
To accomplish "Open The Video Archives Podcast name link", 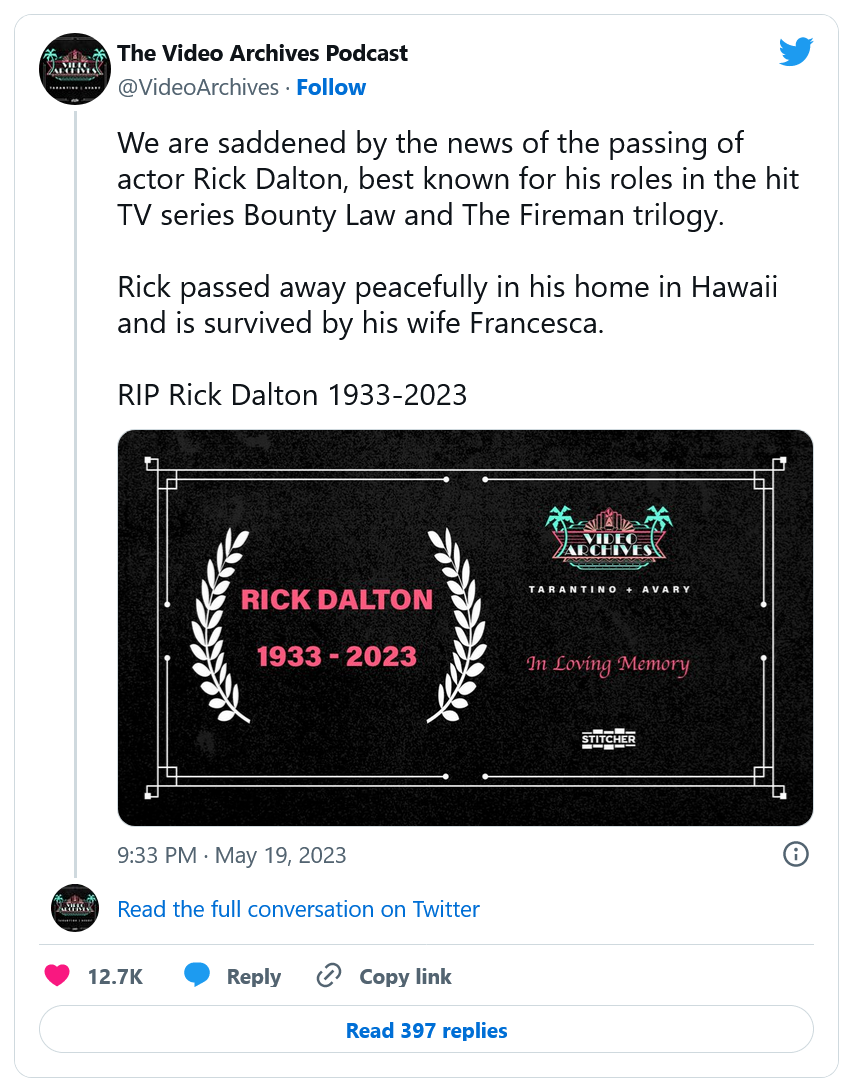I will click(263, 53).
